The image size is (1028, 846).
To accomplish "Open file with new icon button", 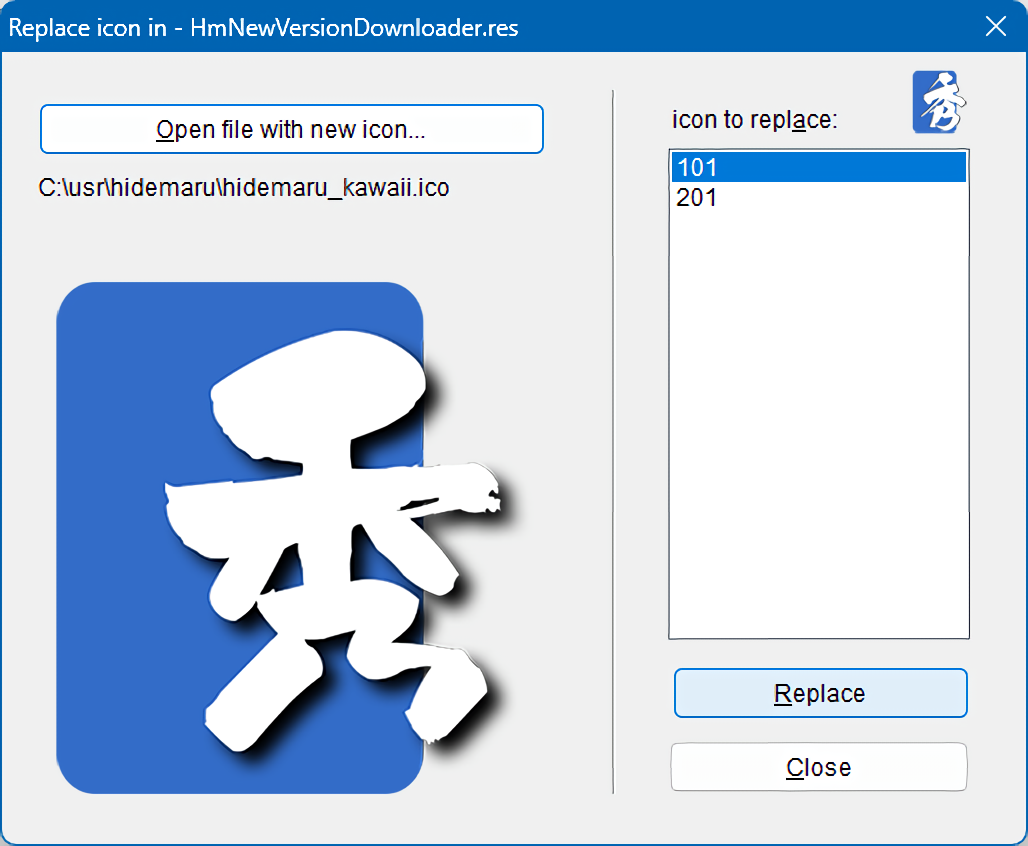I will coord(291,130).
